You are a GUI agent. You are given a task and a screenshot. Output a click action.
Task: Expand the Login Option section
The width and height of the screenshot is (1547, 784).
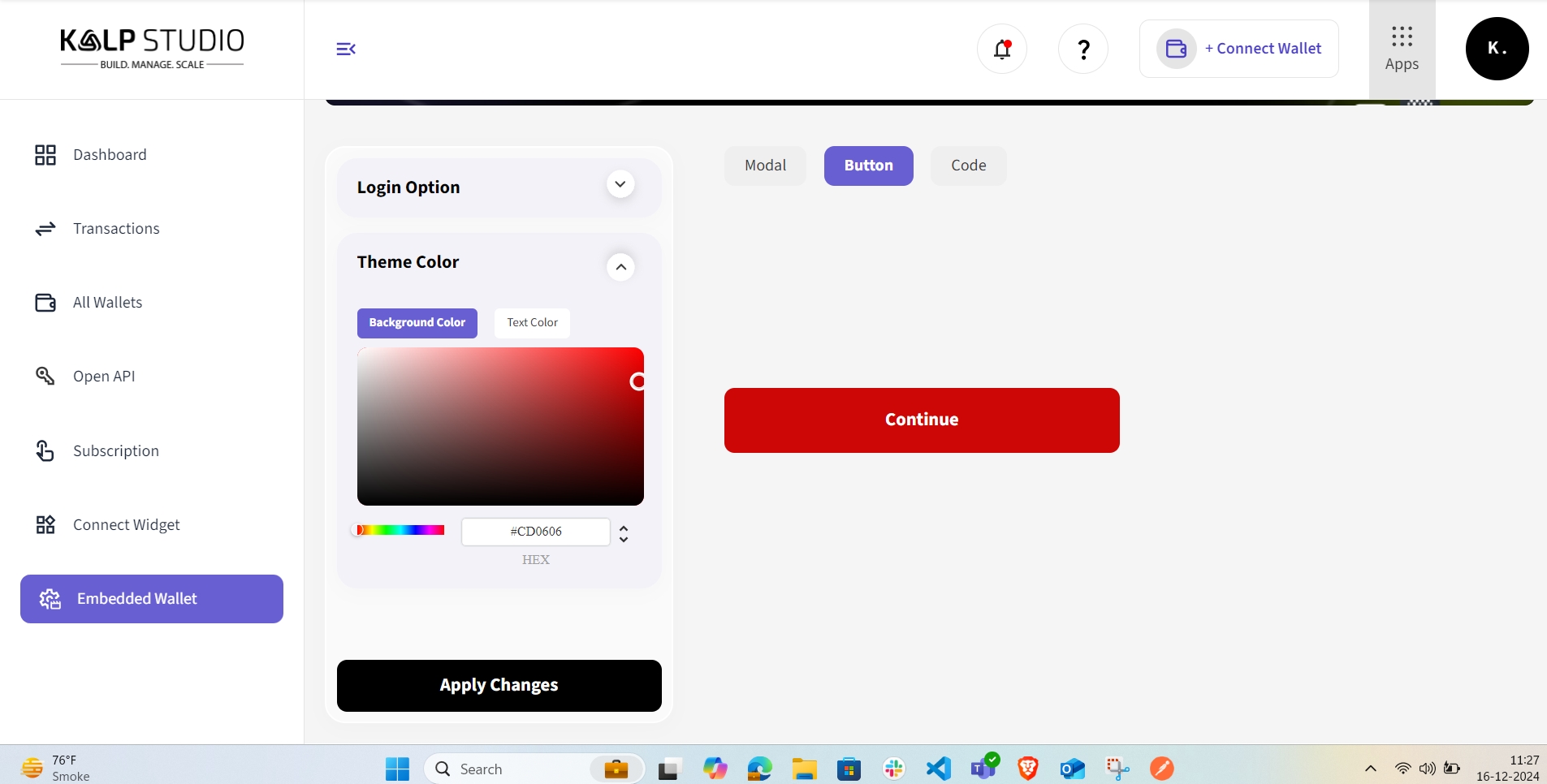(620, 185)
